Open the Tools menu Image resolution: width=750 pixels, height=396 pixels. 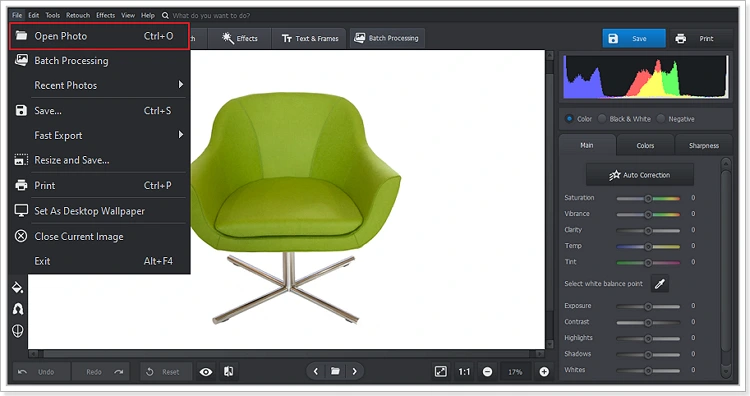pos(53,15)
